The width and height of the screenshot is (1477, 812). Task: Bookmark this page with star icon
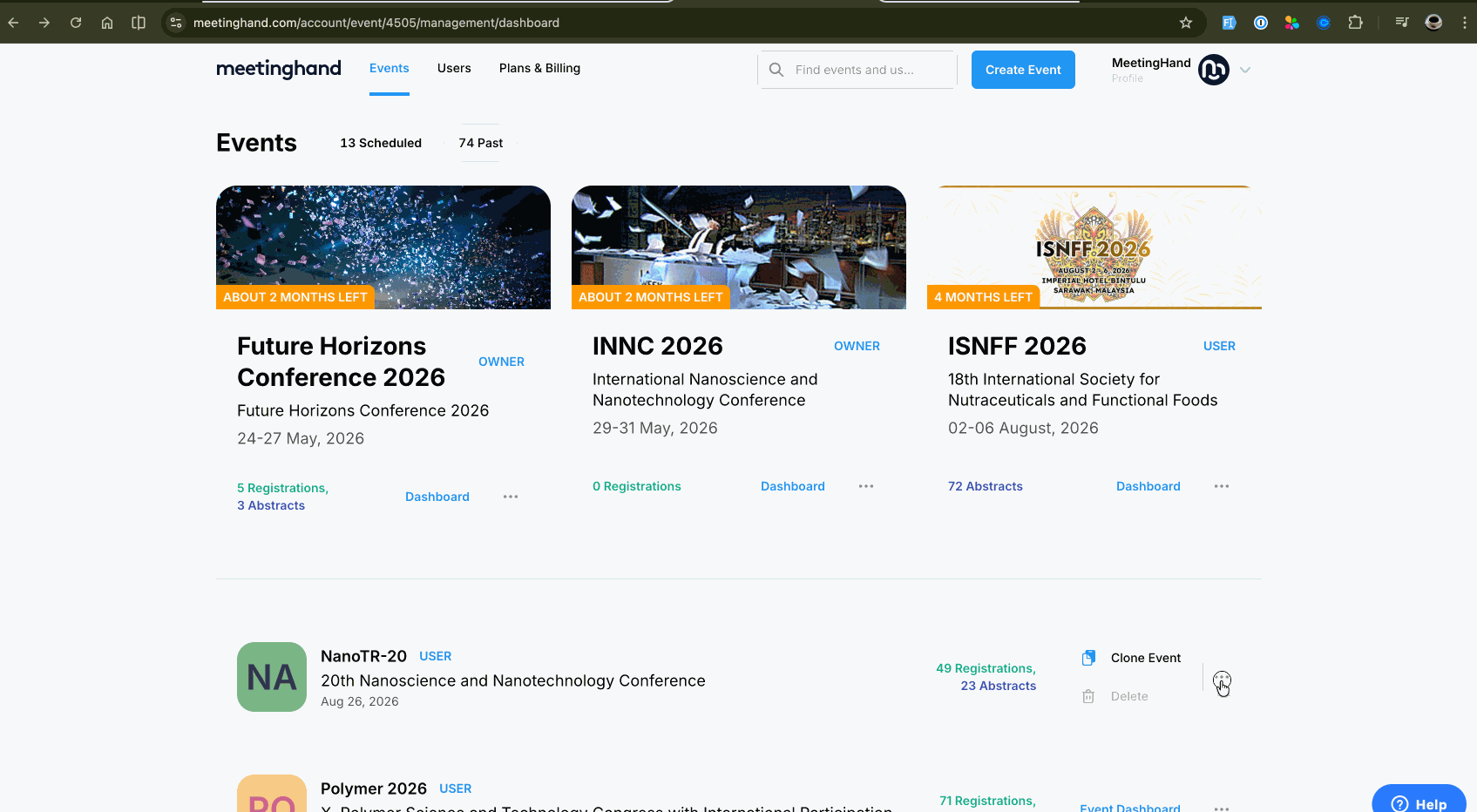point(1186,23)
